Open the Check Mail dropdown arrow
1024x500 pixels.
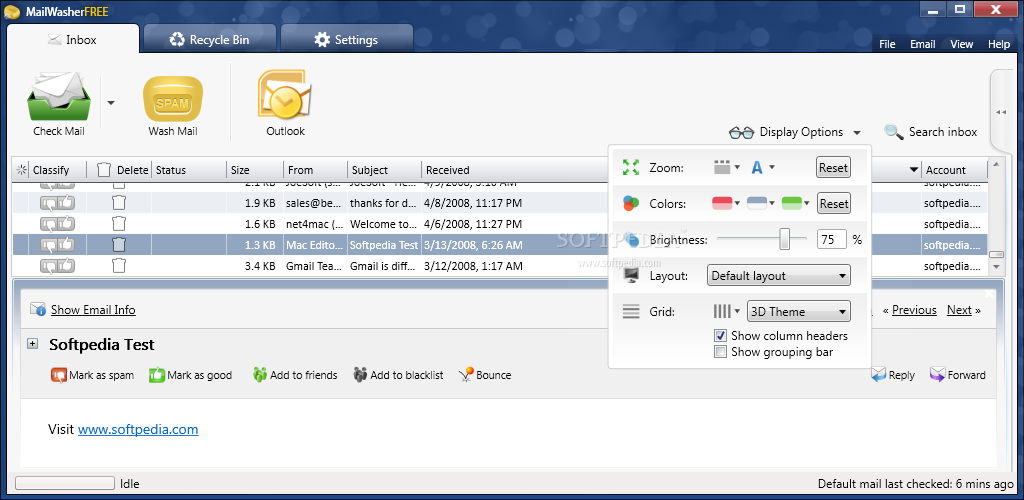coord(111,102)
